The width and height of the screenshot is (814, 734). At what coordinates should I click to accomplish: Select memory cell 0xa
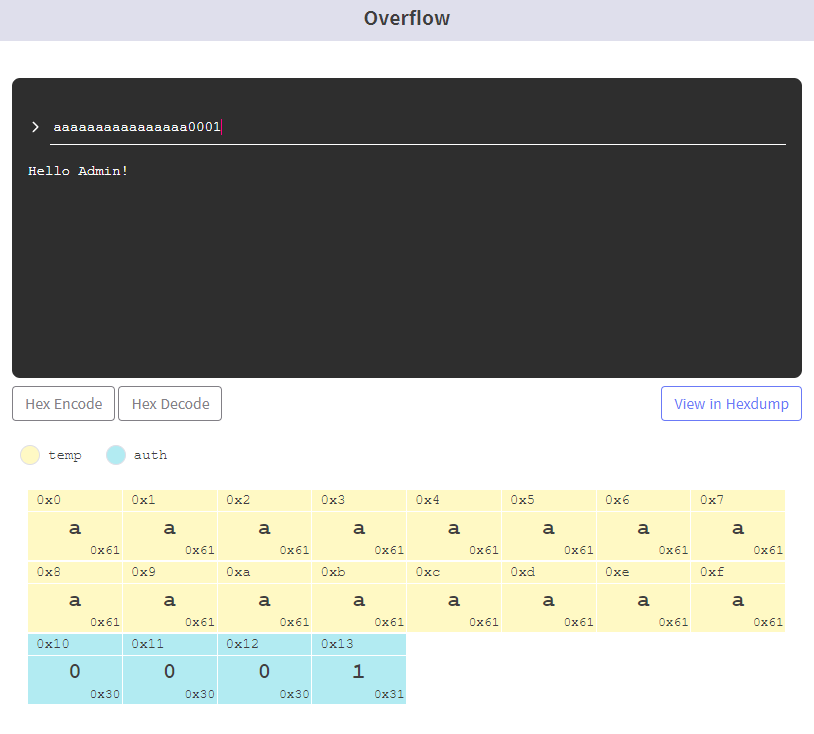(264, 597)
